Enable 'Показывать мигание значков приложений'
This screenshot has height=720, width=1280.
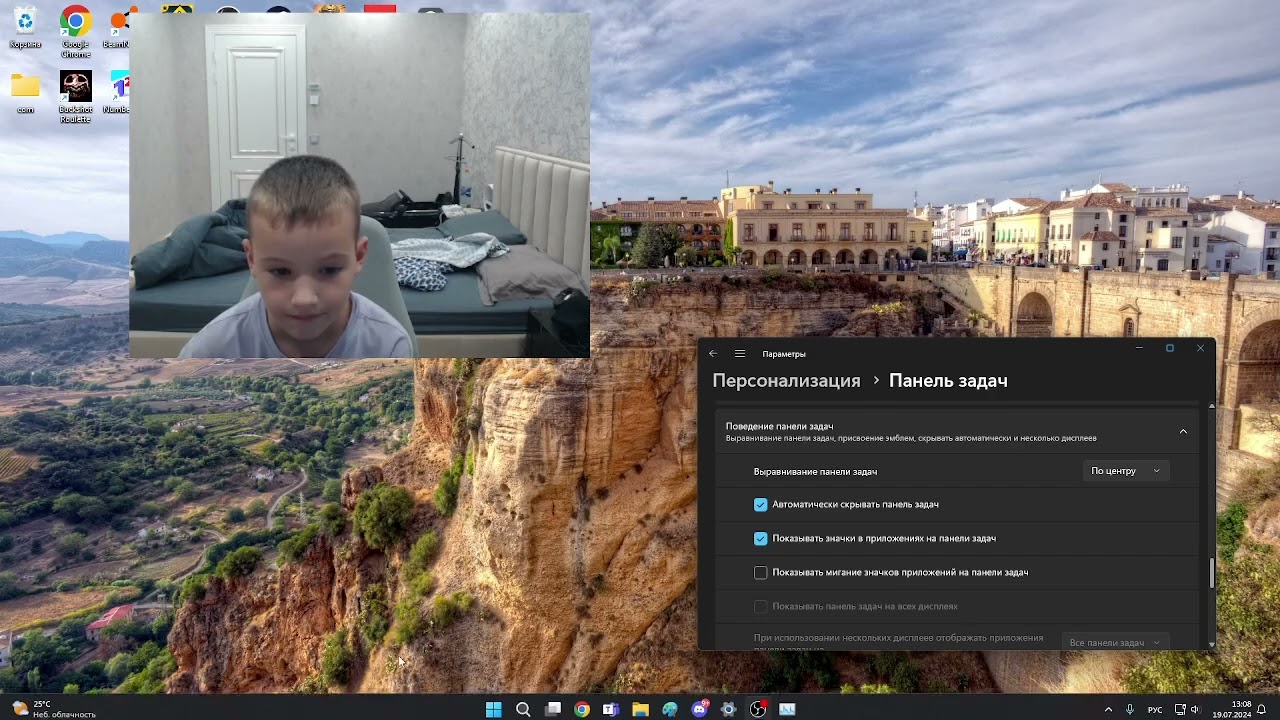click(761, 573)
